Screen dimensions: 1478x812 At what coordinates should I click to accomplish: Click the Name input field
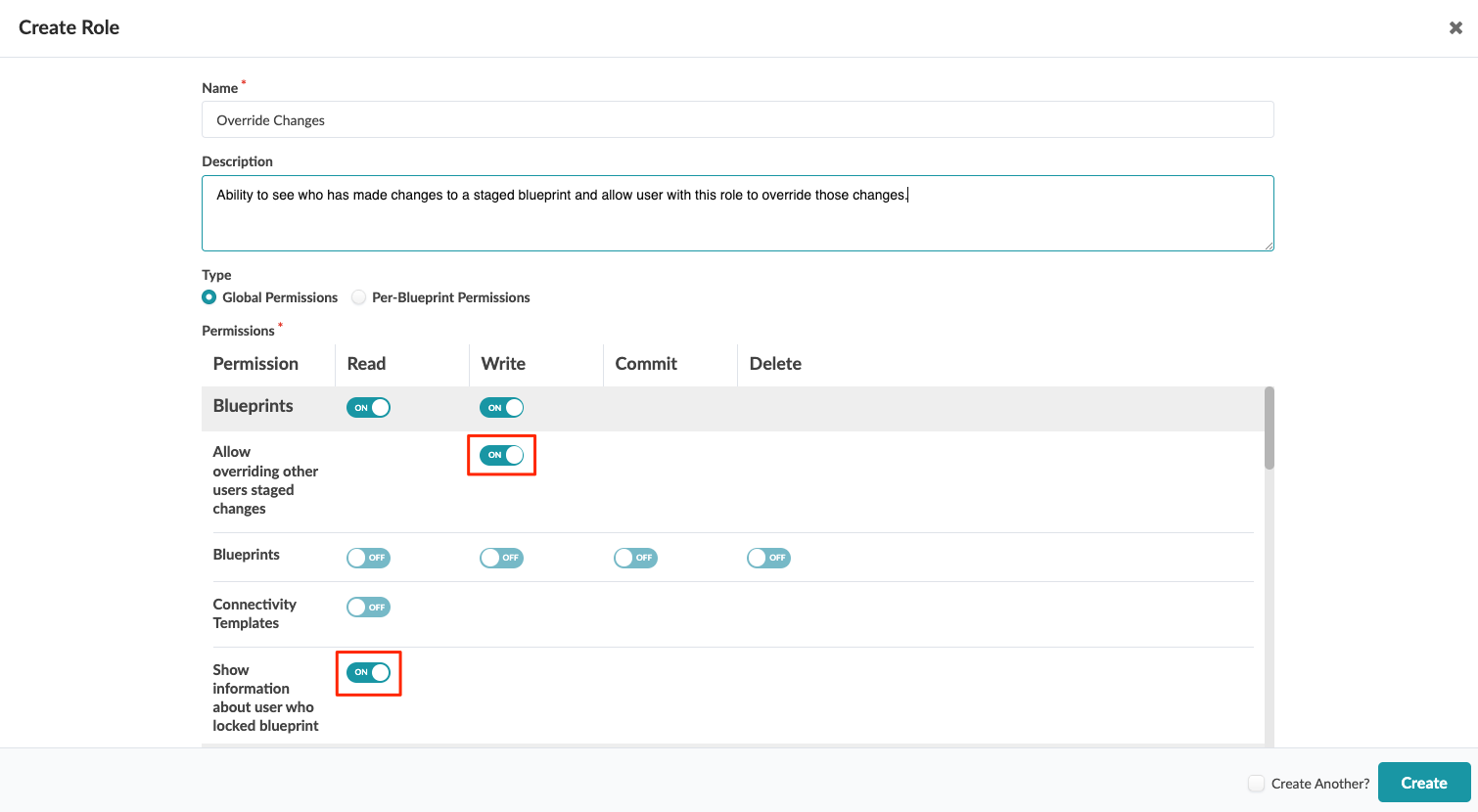coord(737,120)
